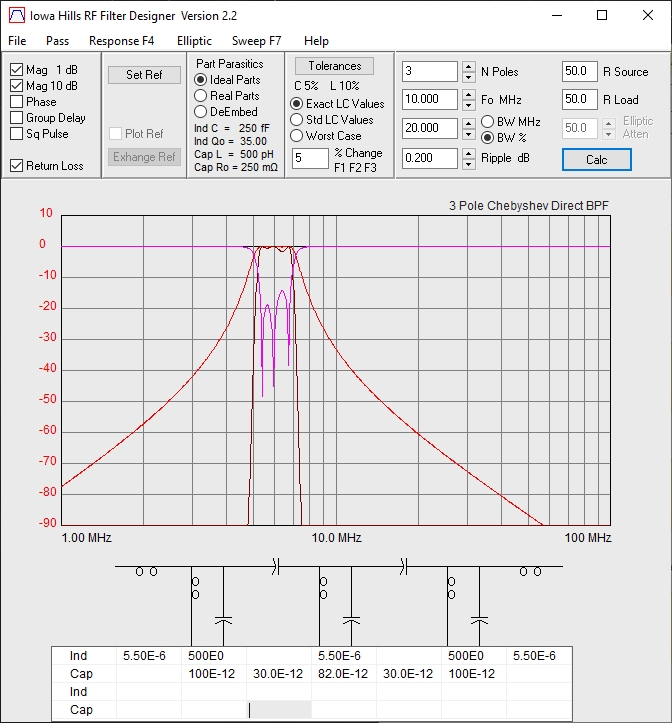Click the first 30.0E-12 Cap cell

pos(279,674)
